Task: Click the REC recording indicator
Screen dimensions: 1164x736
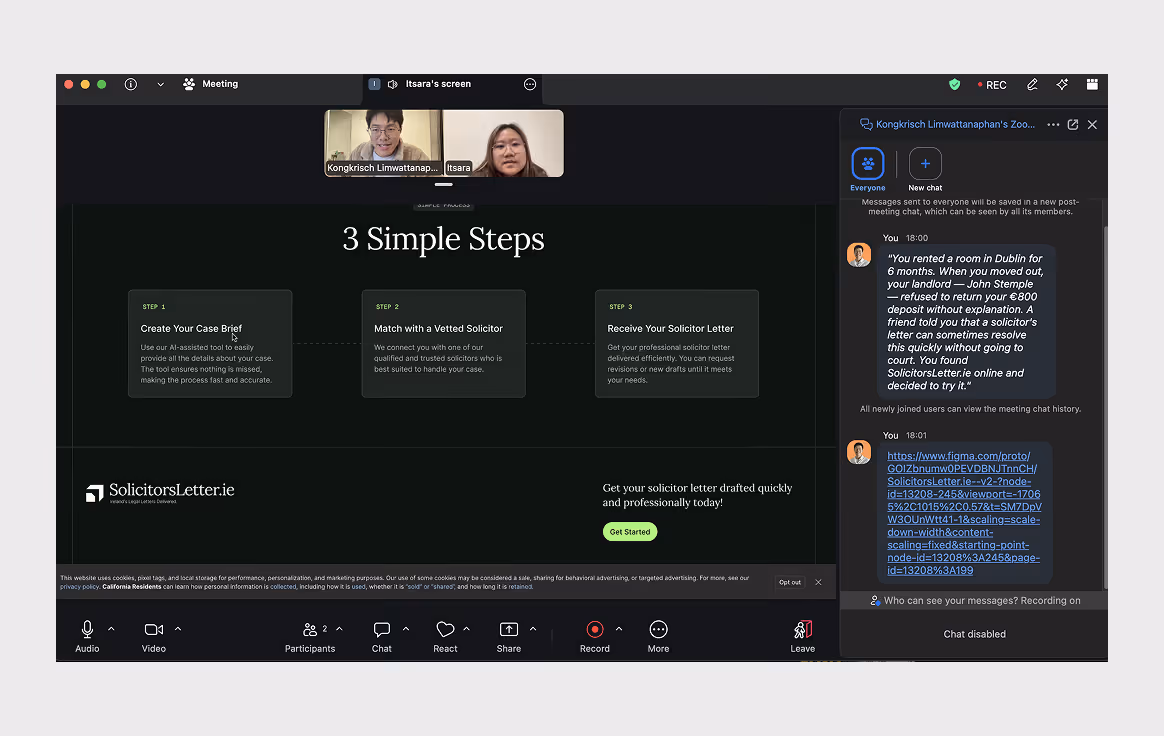Action: (x=992, y=85)
